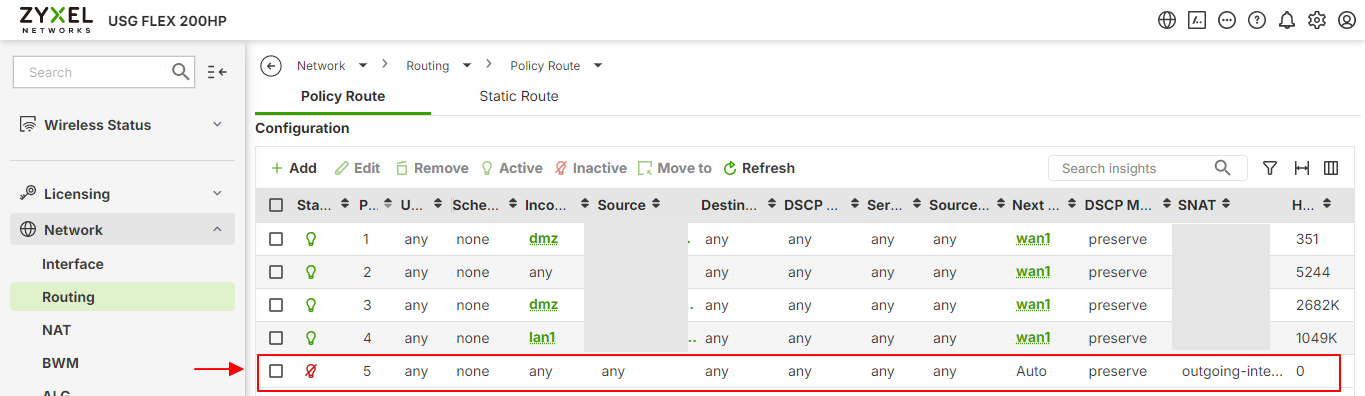Screen dimensions: 1365x396
Task: Open NAT in the sidebar
Action: (57, 330)
